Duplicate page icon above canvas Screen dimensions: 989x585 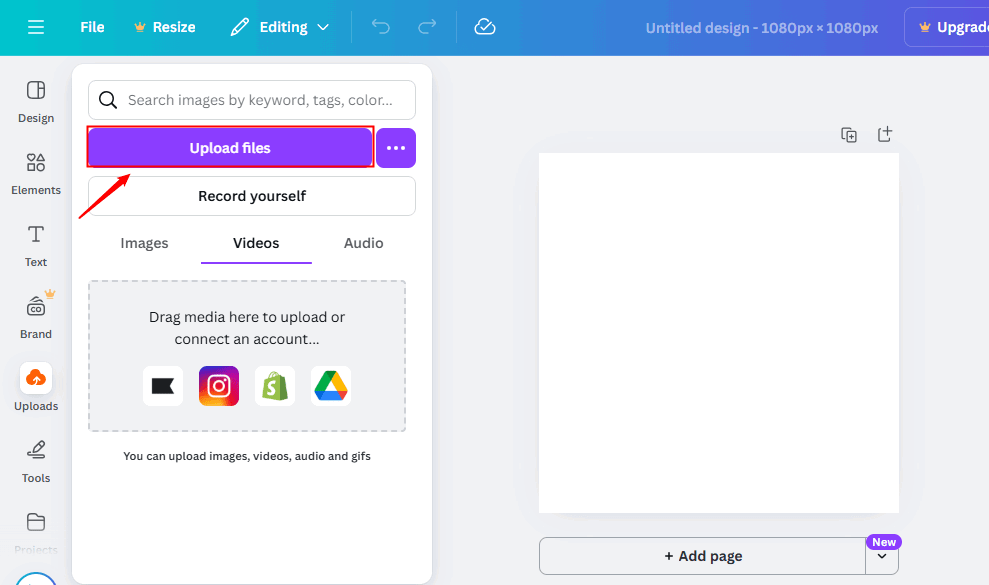pos(849,135)
